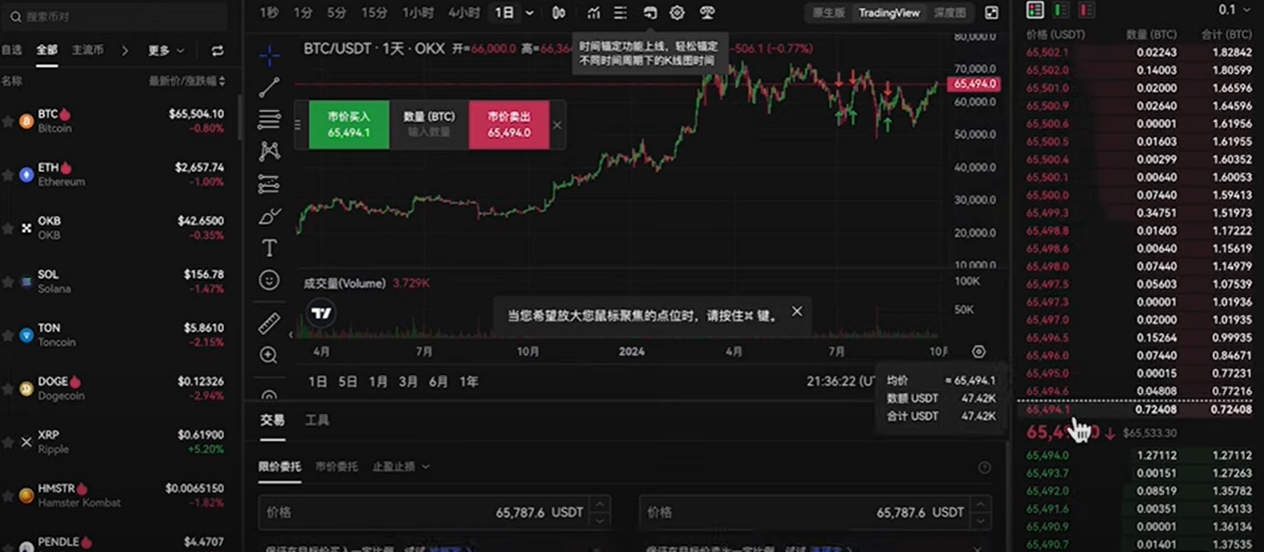Select the 限价委托 order type tab
Screen dimensions: 1264x552
tap(281, 467)
